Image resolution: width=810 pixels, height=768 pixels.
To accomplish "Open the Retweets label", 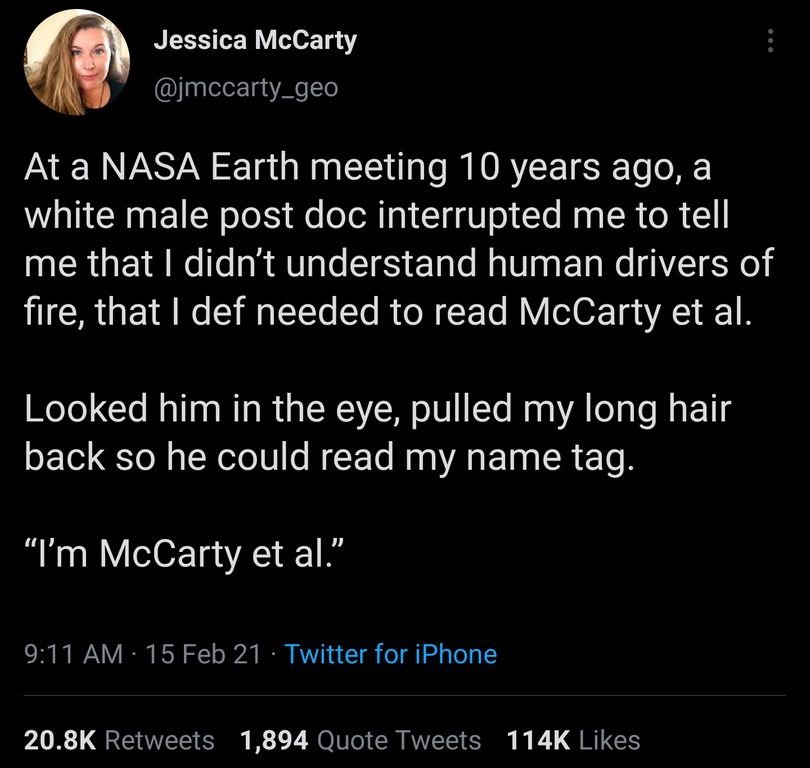I will (x=160, y=740).
